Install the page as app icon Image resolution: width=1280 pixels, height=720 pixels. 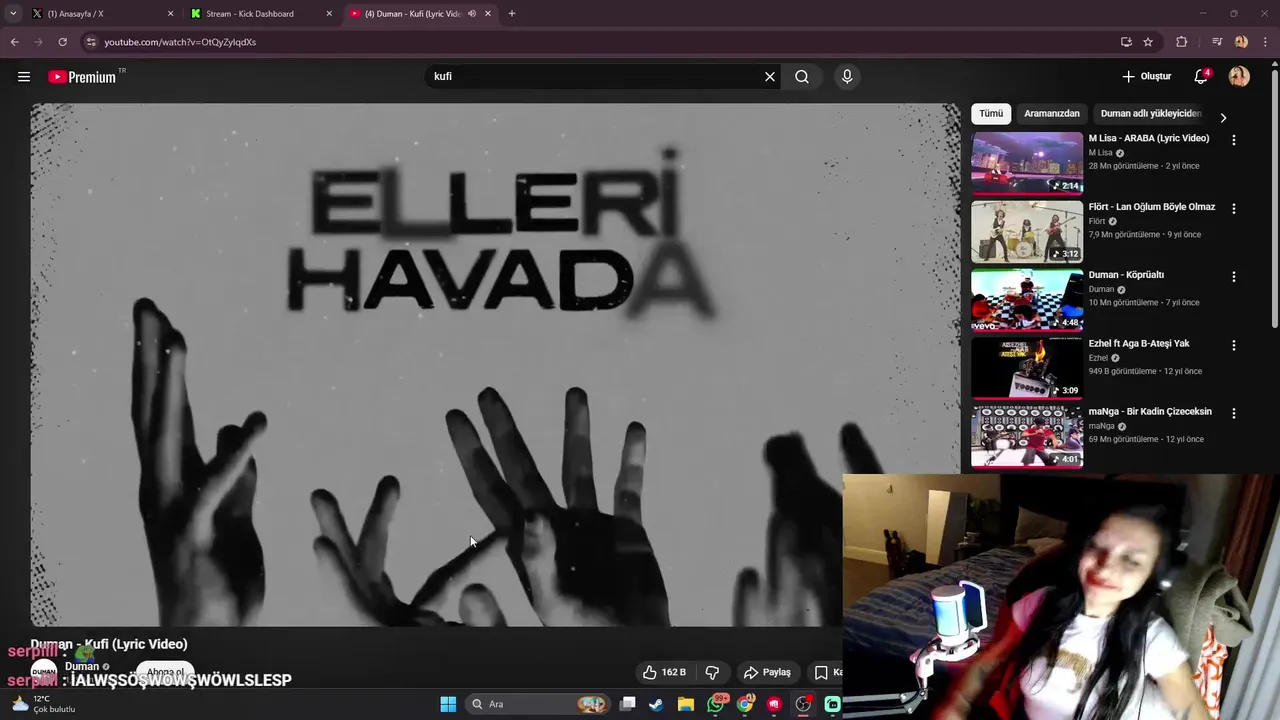pyautogui.click(x=1126, y=42)
